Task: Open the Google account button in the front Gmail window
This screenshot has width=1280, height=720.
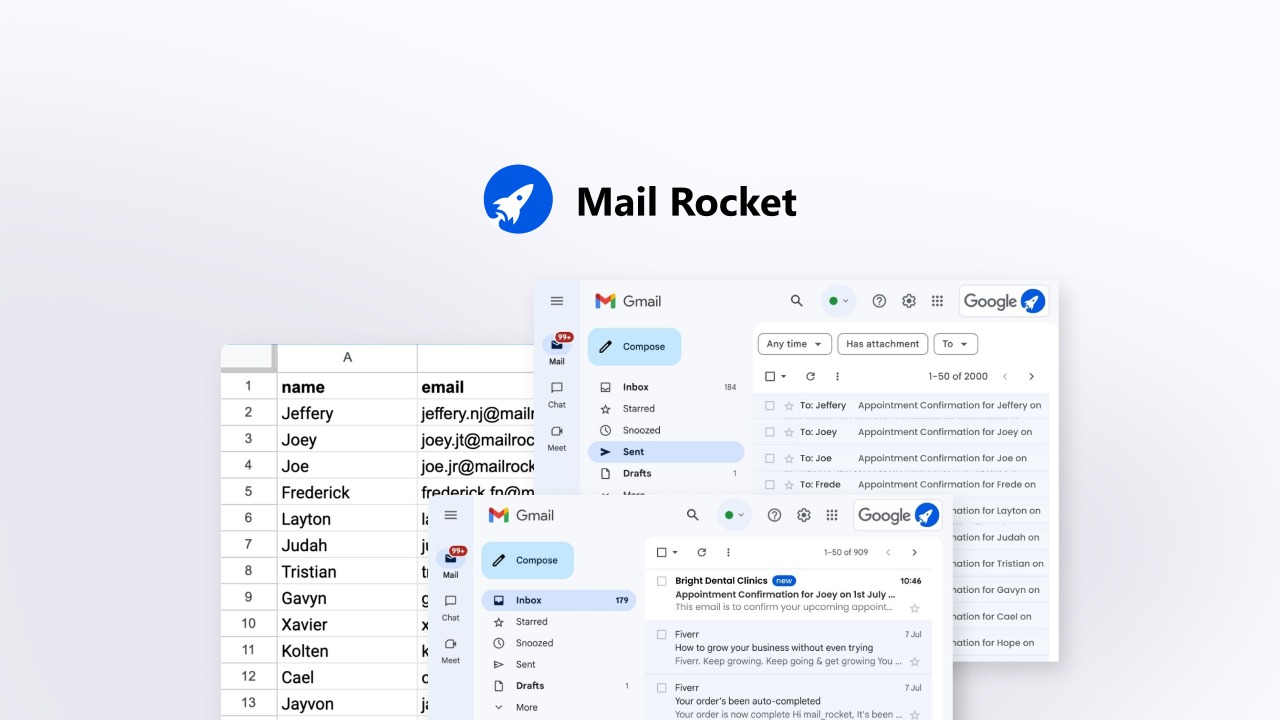Action: point(898,515)
